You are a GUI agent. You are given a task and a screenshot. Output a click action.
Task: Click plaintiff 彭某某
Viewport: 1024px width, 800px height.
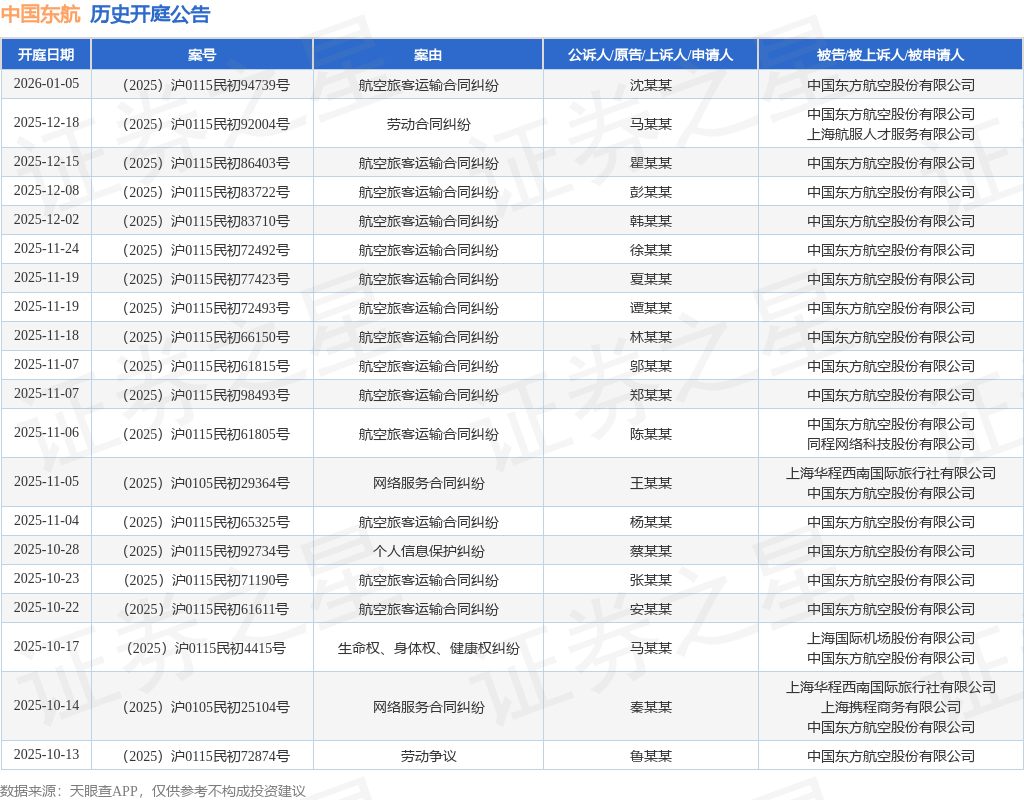[x=650, y=192]
